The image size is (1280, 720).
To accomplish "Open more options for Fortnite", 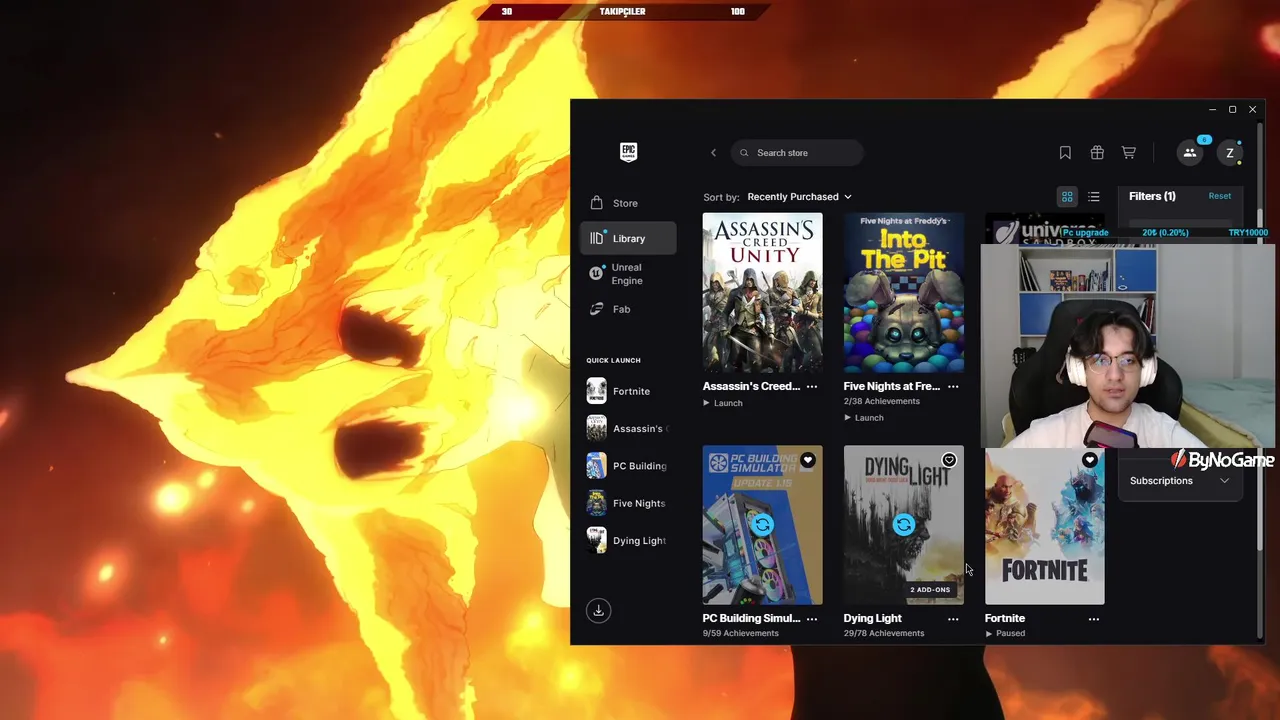I will point(1094,619).
